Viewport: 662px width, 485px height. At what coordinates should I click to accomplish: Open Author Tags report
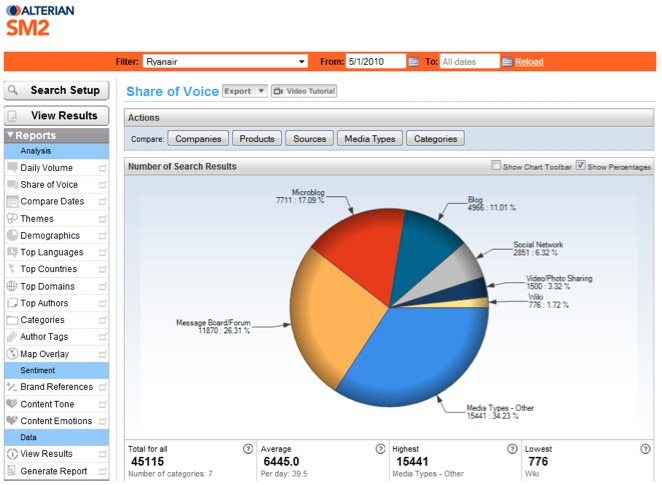[44, 337]
